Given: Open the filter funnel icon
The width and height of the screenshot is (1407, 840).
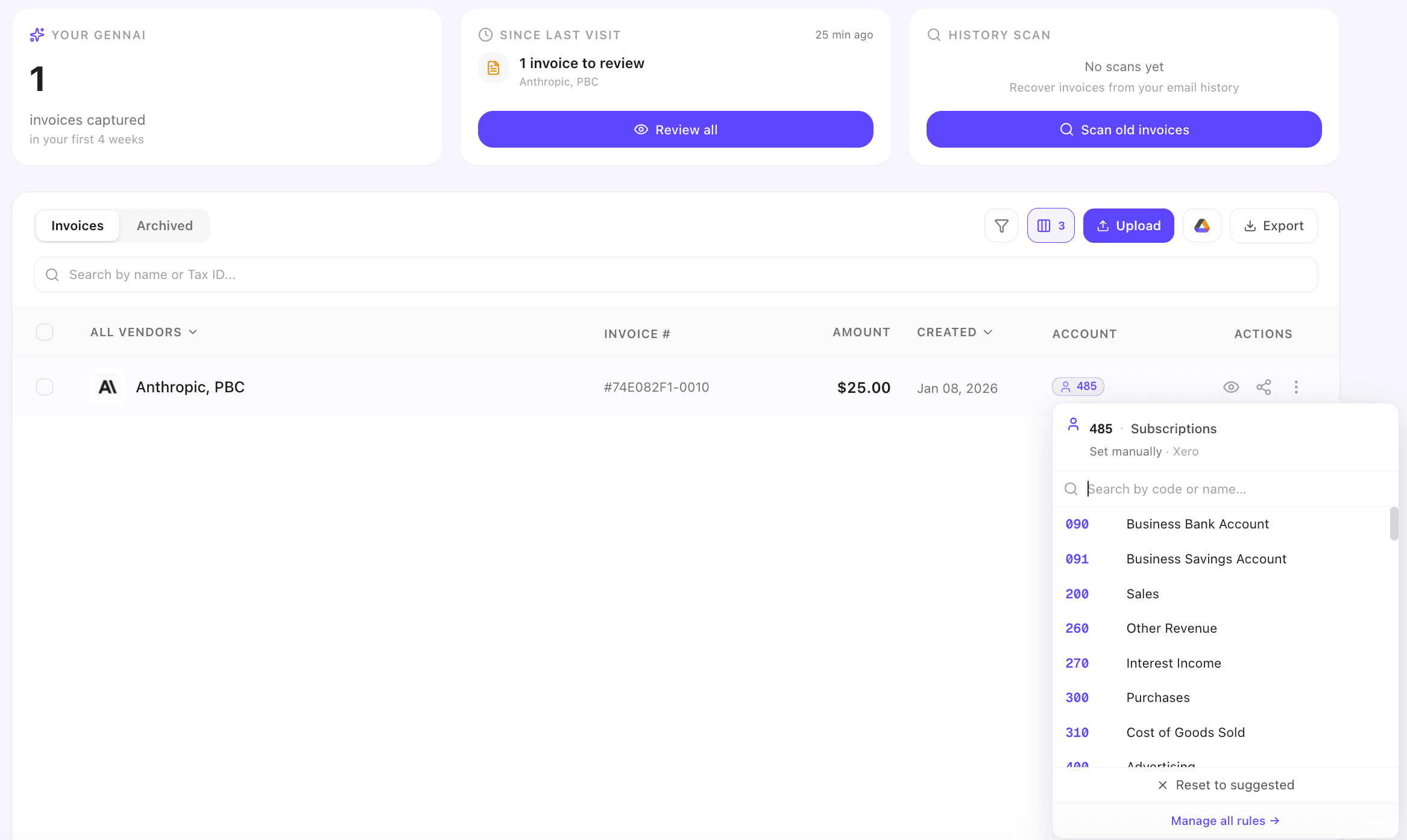Looking at the screenshot, I should click(1001, 226).
